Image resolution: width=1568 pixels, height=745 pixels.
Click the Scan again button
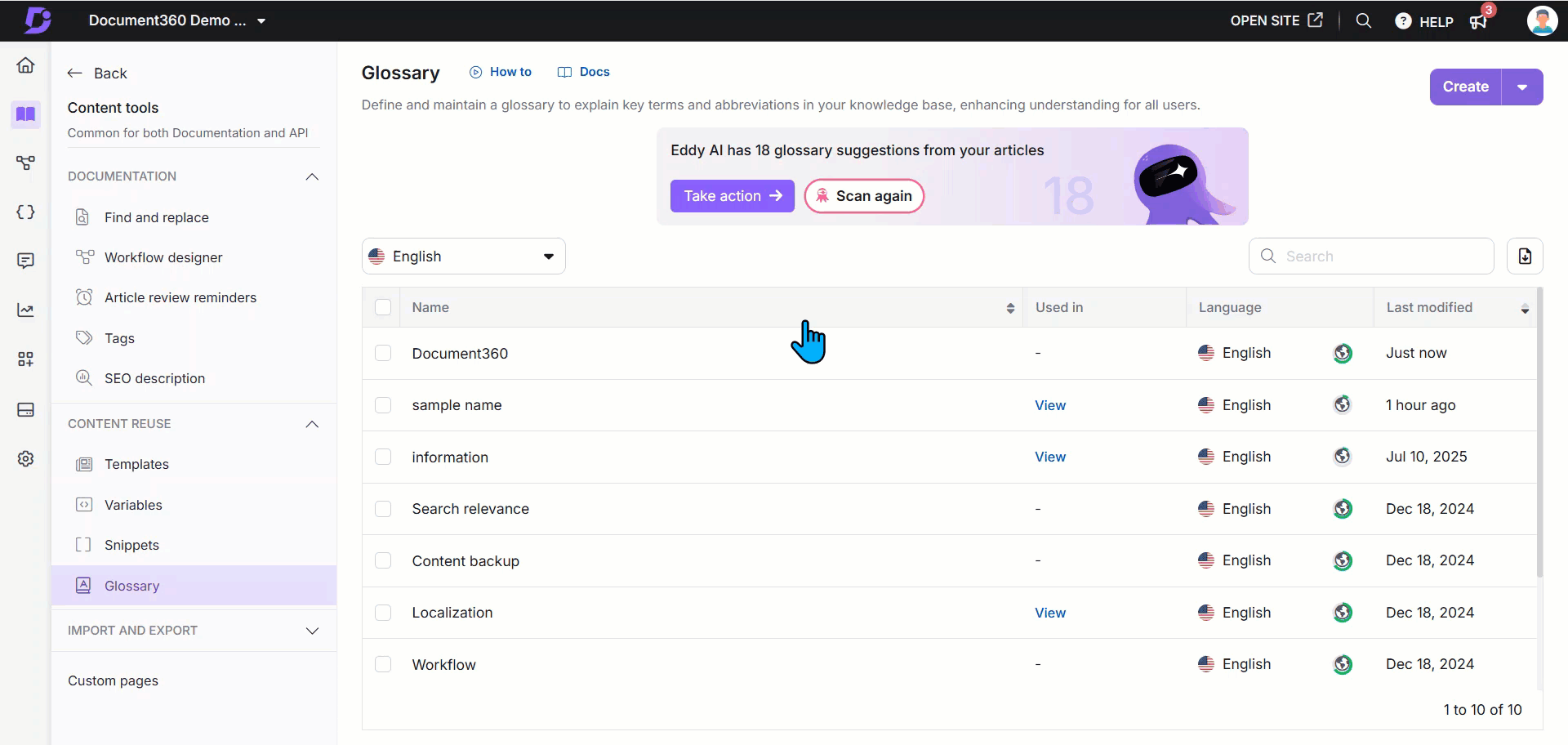[x=864, y=196]
